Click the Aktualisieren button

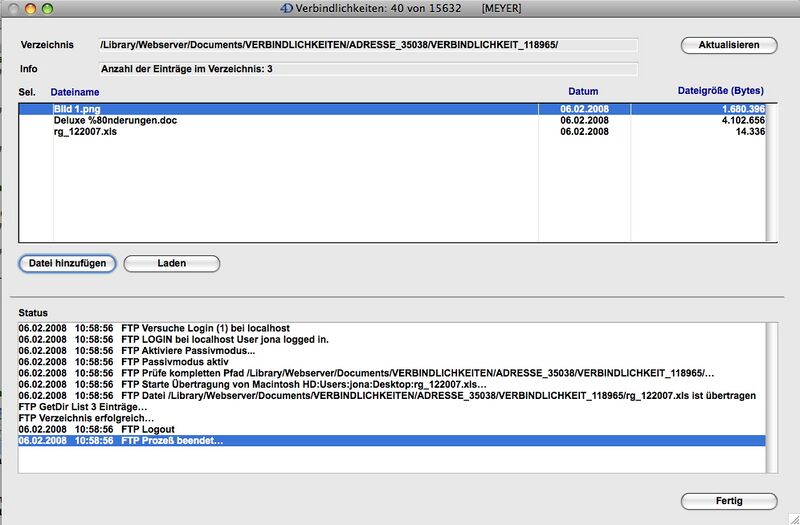point(728,45)
